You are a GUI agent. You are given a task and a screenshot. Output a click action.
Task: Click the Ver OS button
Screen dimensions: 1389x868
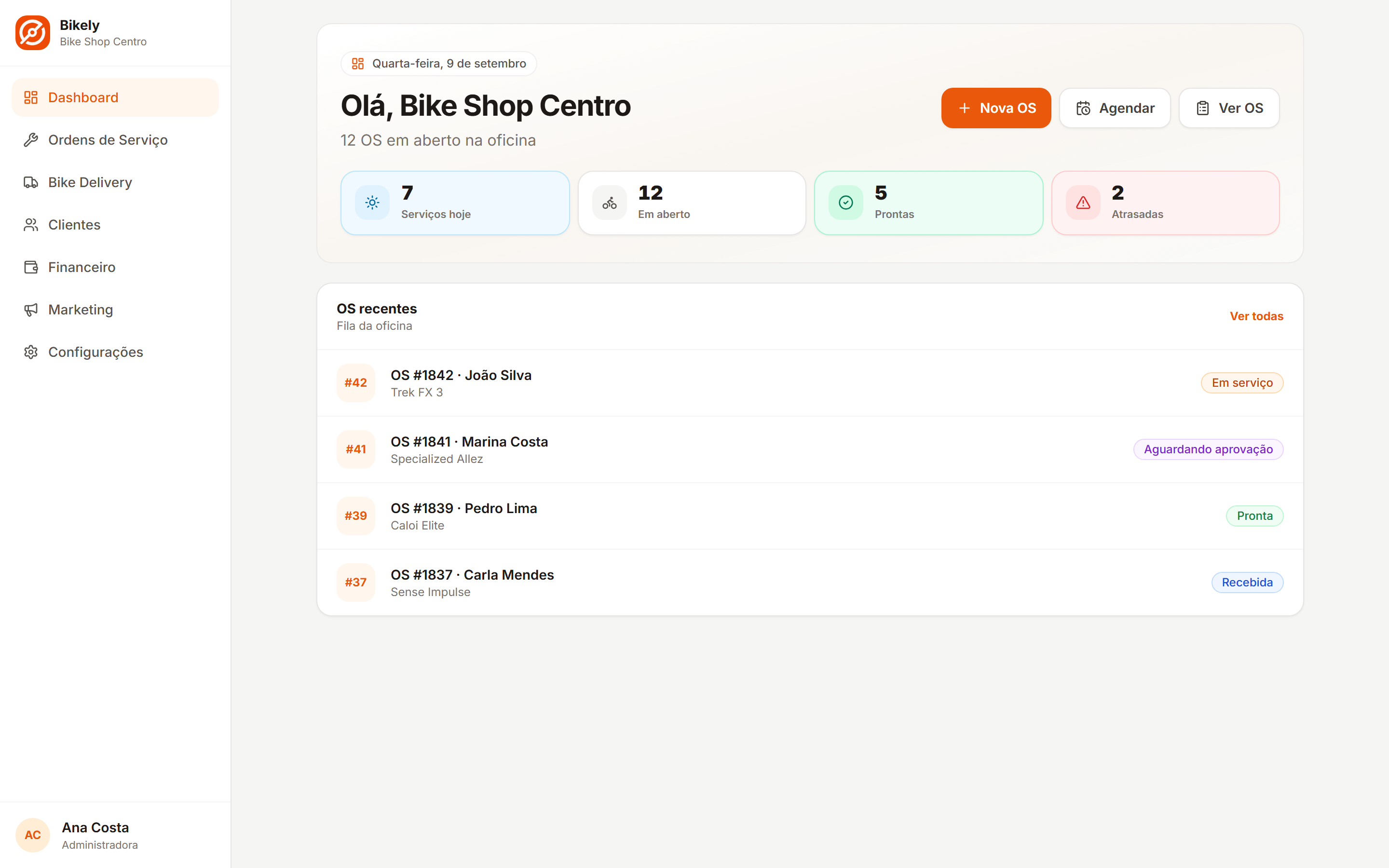click(1229, 108)
